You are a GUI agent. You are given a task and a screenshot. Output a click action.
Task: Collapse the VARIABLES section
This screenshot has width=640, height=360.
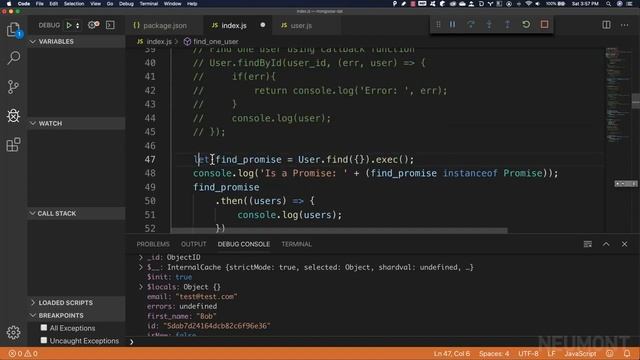76,42
